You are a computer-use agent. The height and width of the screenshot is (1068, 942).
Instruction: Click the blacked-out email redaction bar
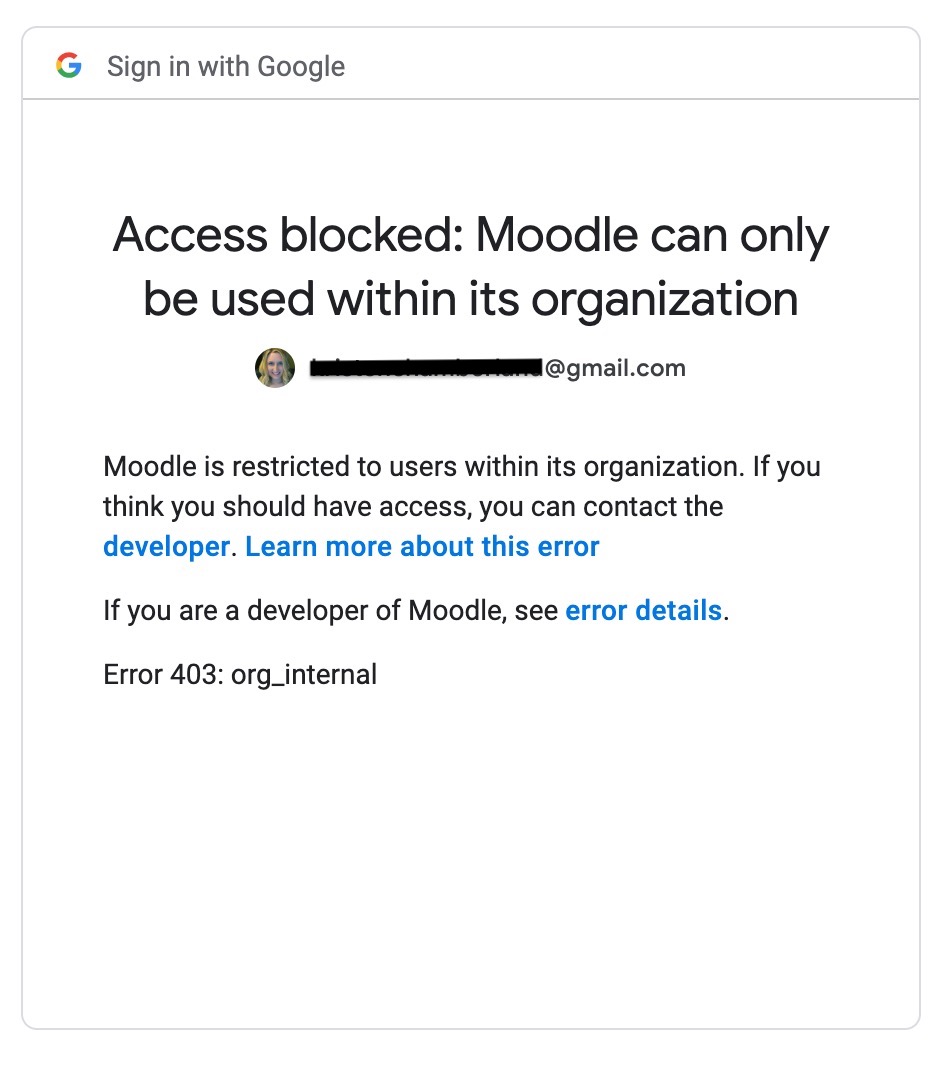pyautogui.click(x=425, y=368)
